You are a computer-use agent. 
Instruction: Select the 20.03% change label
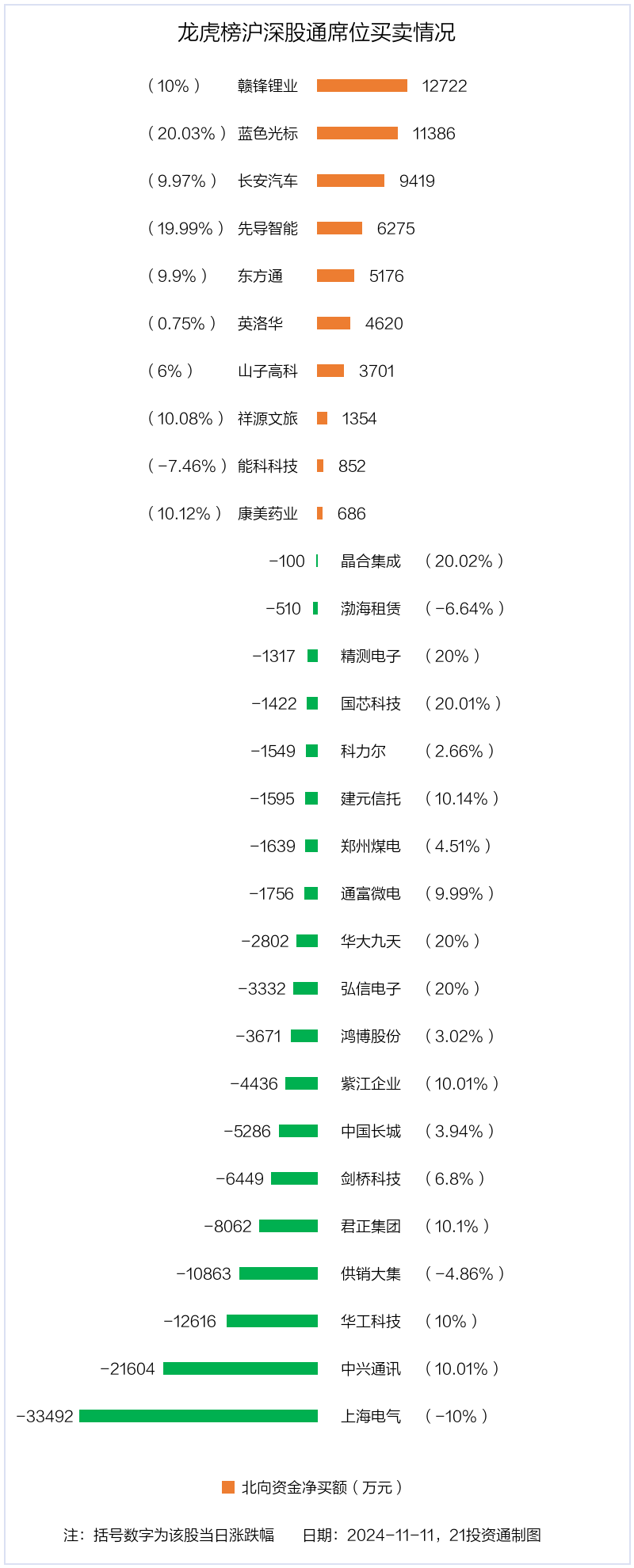[187, 133]
